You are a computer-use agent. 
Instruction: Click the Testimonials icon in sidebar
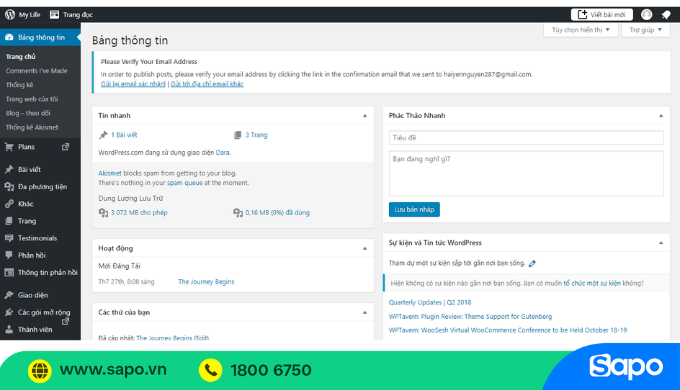point(9,238)
